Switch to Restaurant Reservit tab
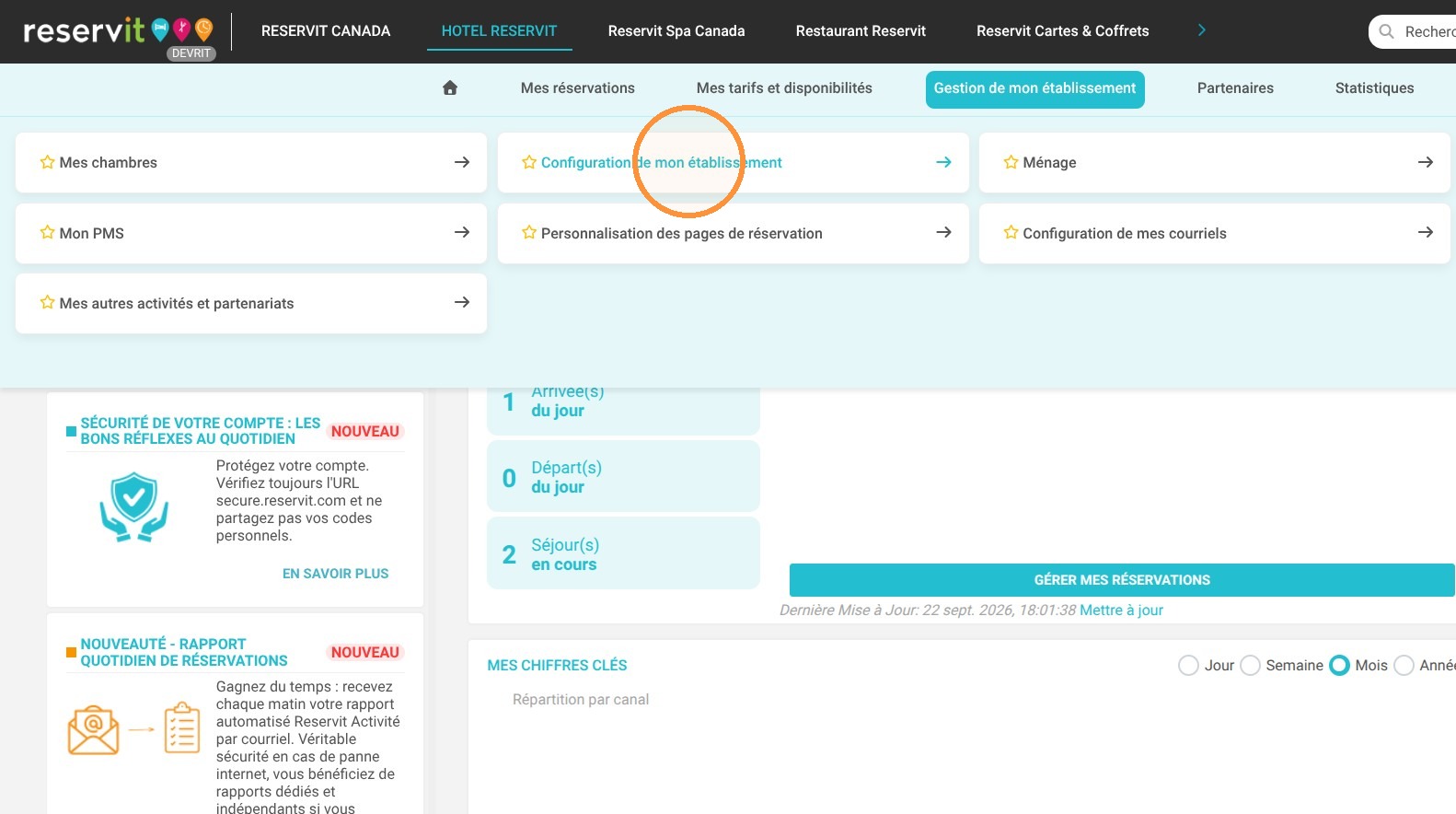This screenshot has width=1456, height=814. pos(861,31)
